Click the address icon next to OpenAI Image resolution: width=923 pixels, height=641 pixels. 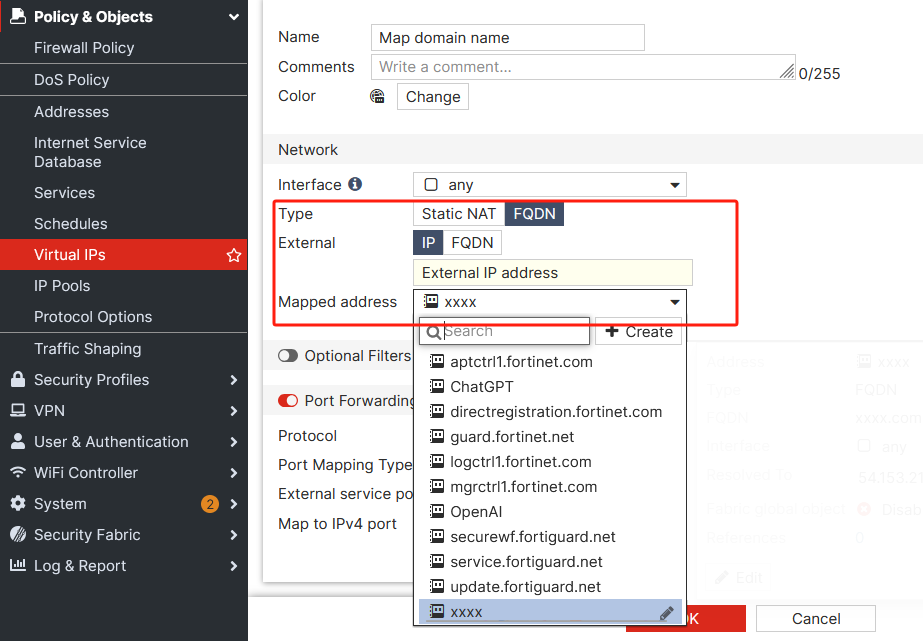[437, 511]
